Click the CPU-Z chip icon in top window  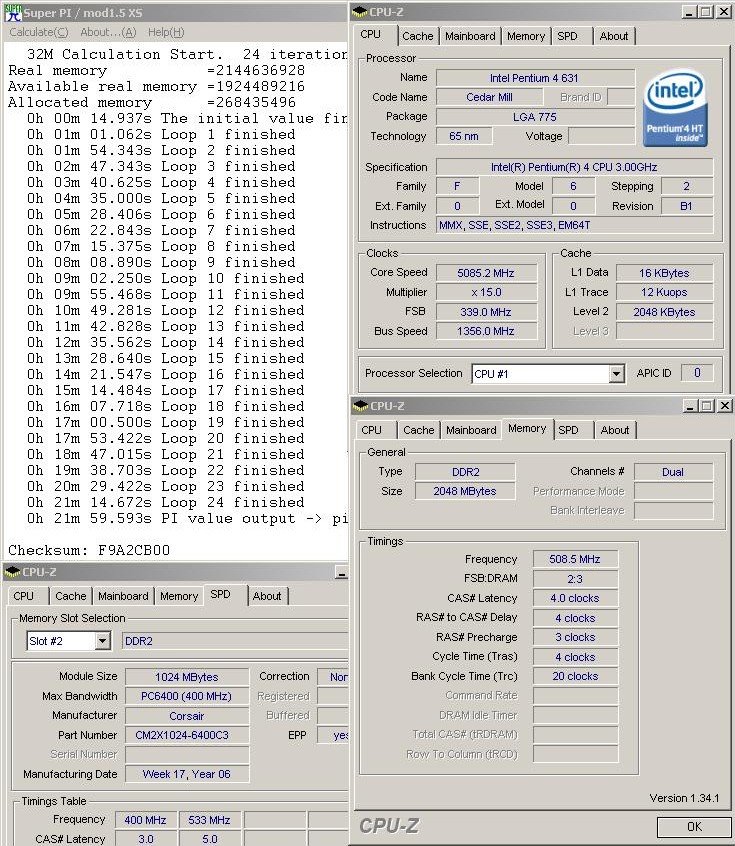pyautogui.click(x=359, y=12)
